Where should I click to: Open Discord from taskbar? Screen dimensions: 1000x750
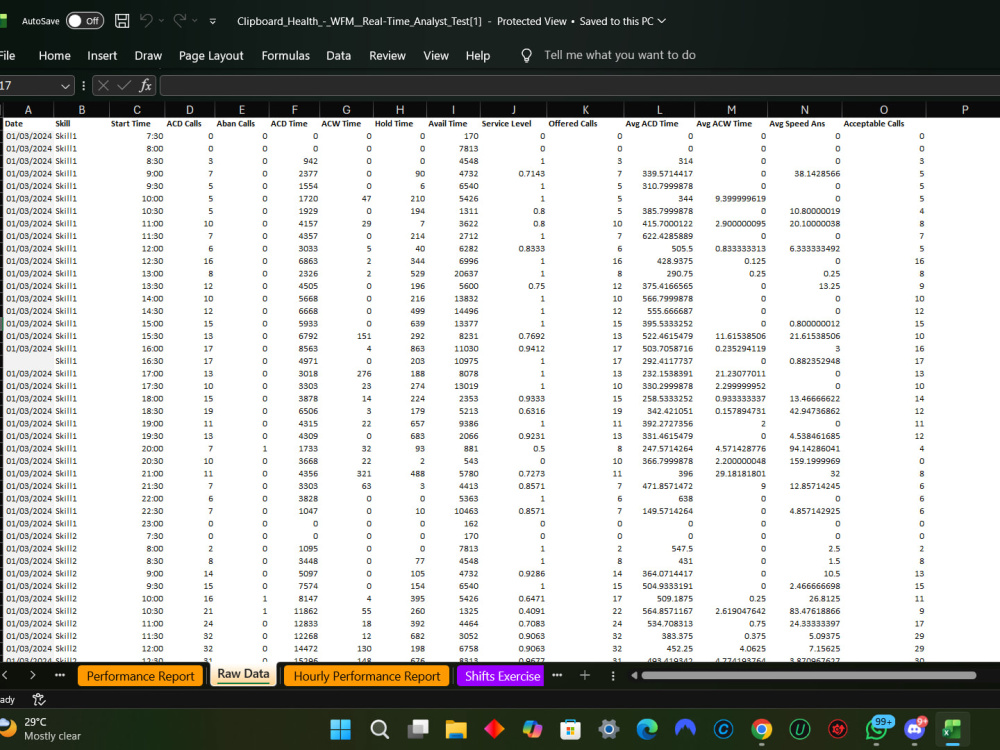click(x=915, y=729)
